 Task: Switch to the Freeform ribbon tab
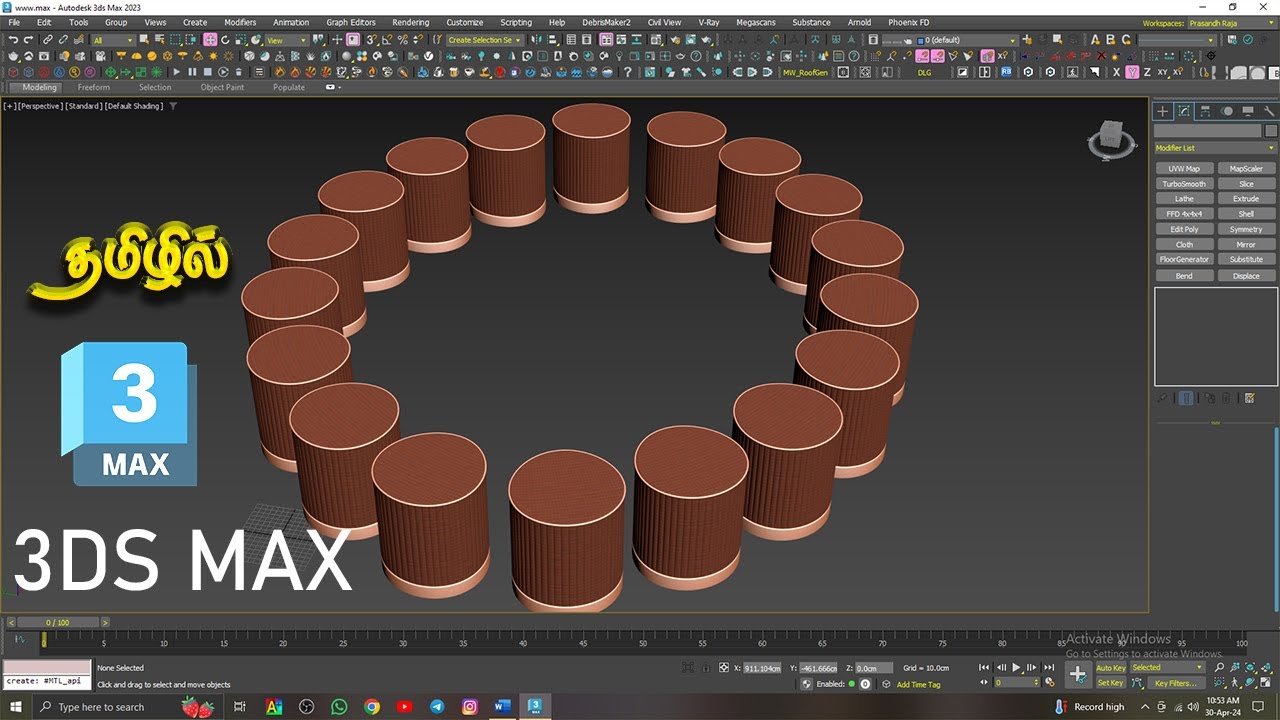[93, 87]
